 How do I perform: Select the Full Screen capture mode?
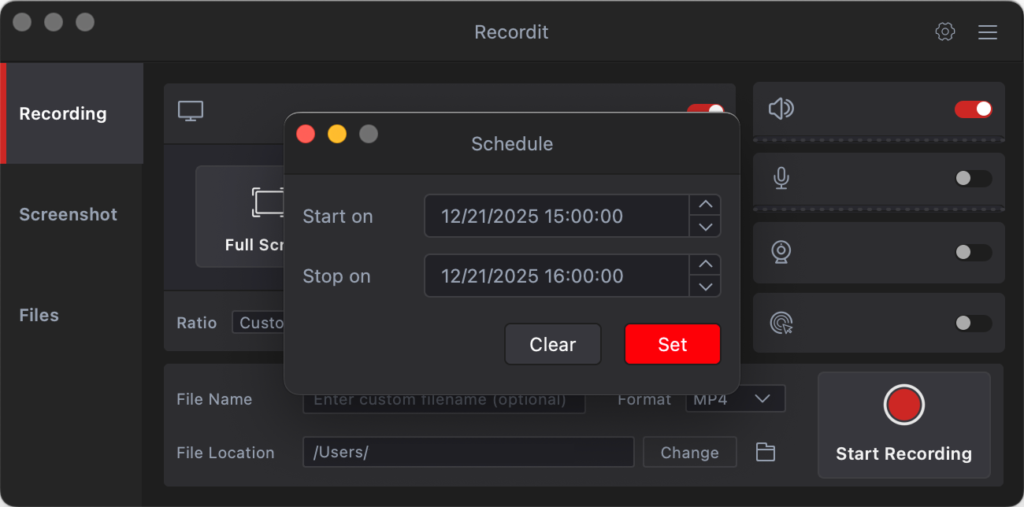(x=240, y=216)
